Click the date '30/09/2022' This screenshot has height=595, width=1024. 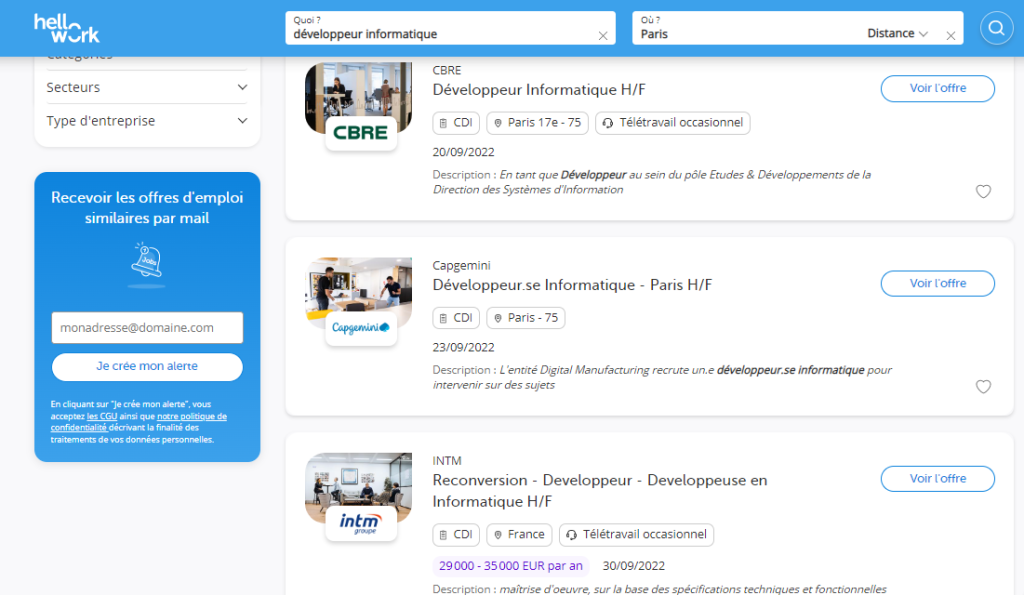[x=633, y=566]
